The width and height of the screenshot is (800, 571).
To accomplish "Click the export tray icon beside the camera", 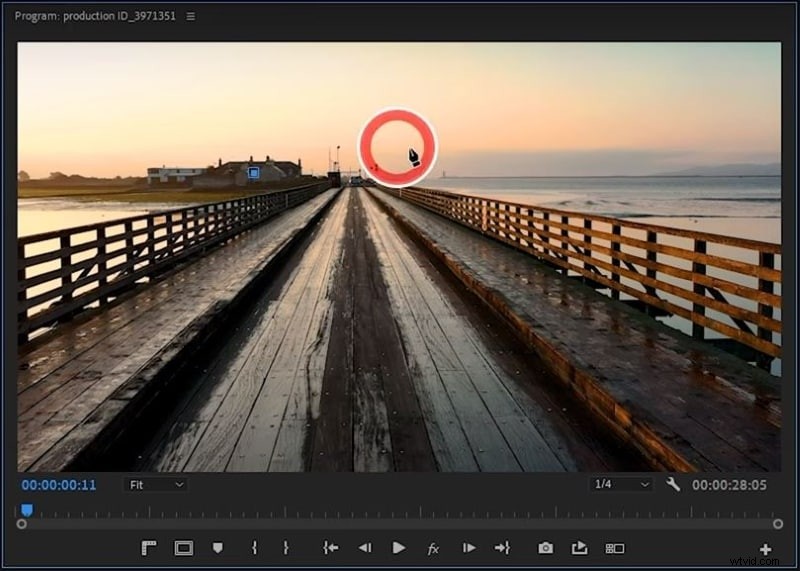I will (580, 548).
